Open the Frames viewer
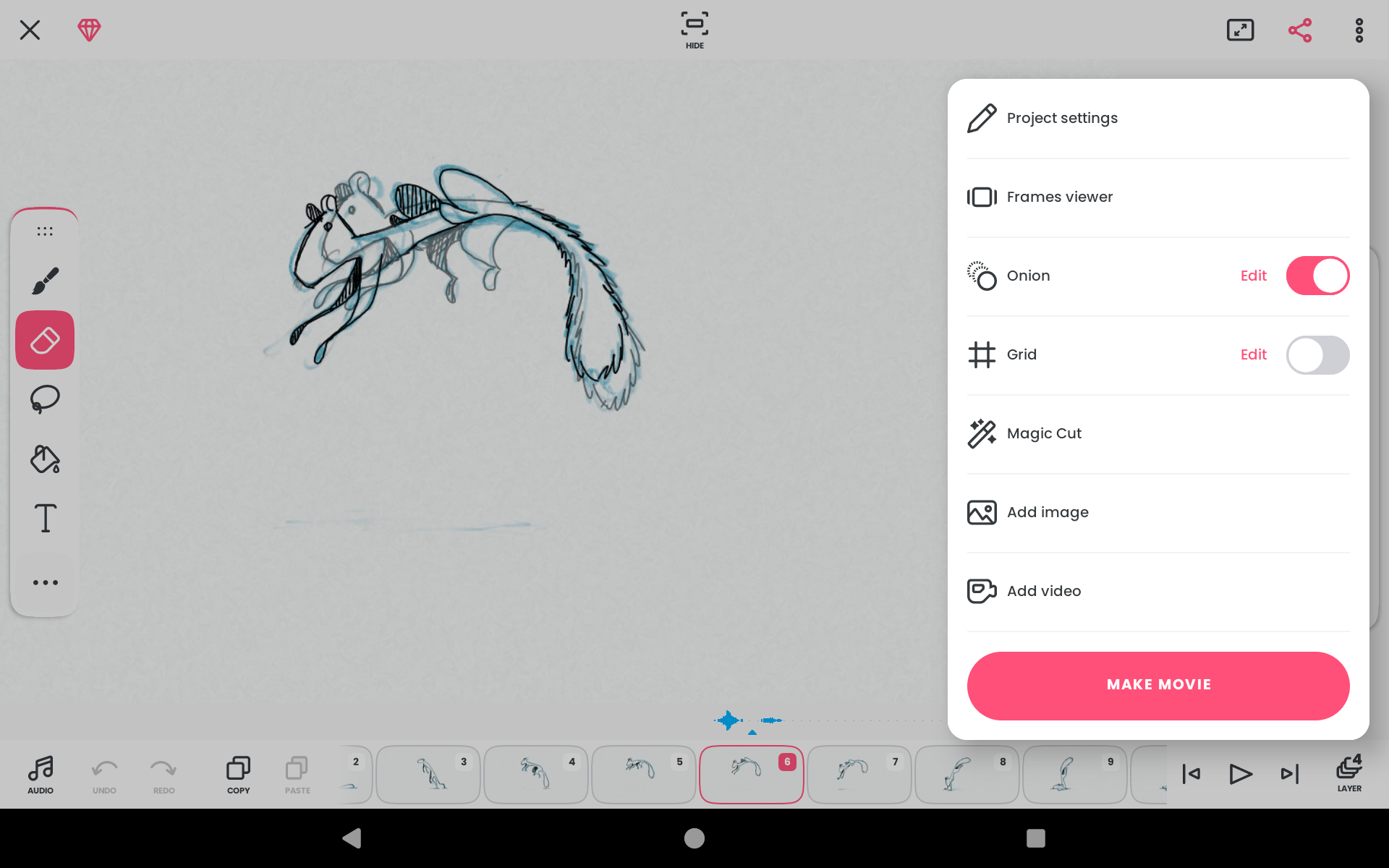Image resolution: width=1389 pixels, height=868 pixels. coord(1059,196)
